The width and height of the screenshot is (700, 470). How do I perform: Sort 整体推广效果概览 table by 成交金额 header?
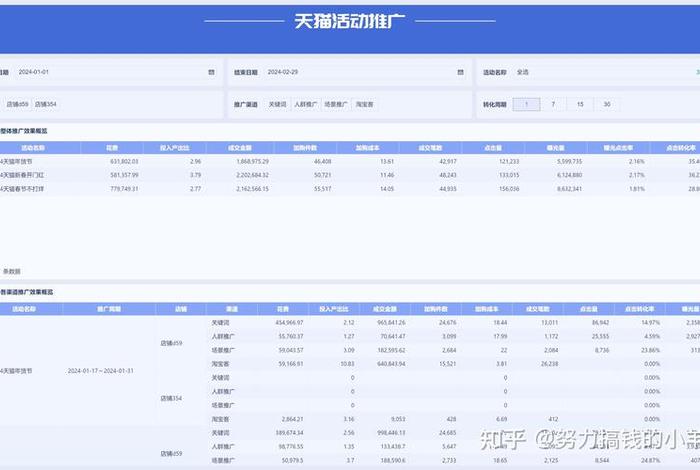click(240, 148)
